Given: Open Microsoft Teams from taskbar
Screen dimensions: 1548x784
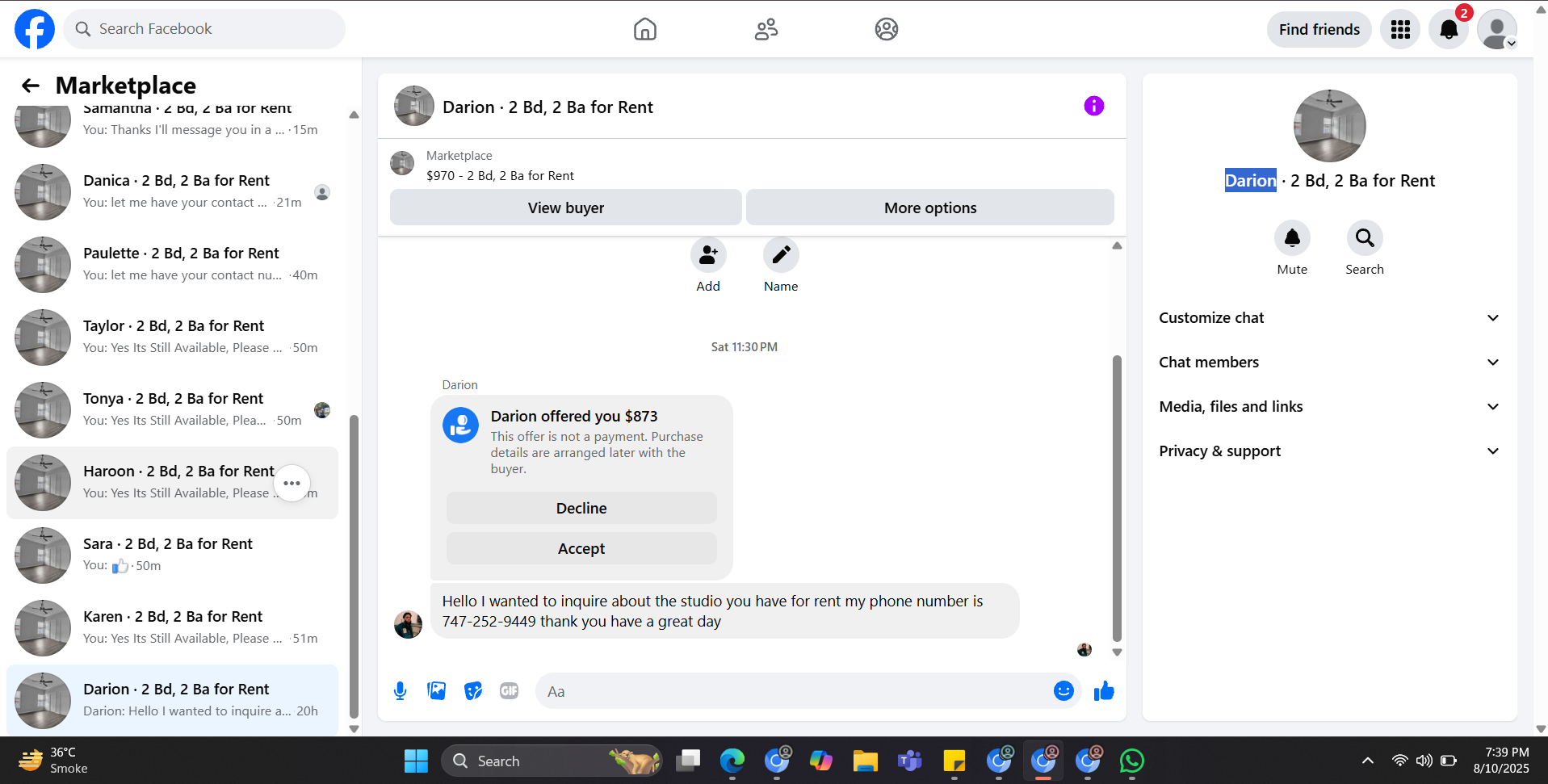Looking at the screenshot, I should 910,761.
